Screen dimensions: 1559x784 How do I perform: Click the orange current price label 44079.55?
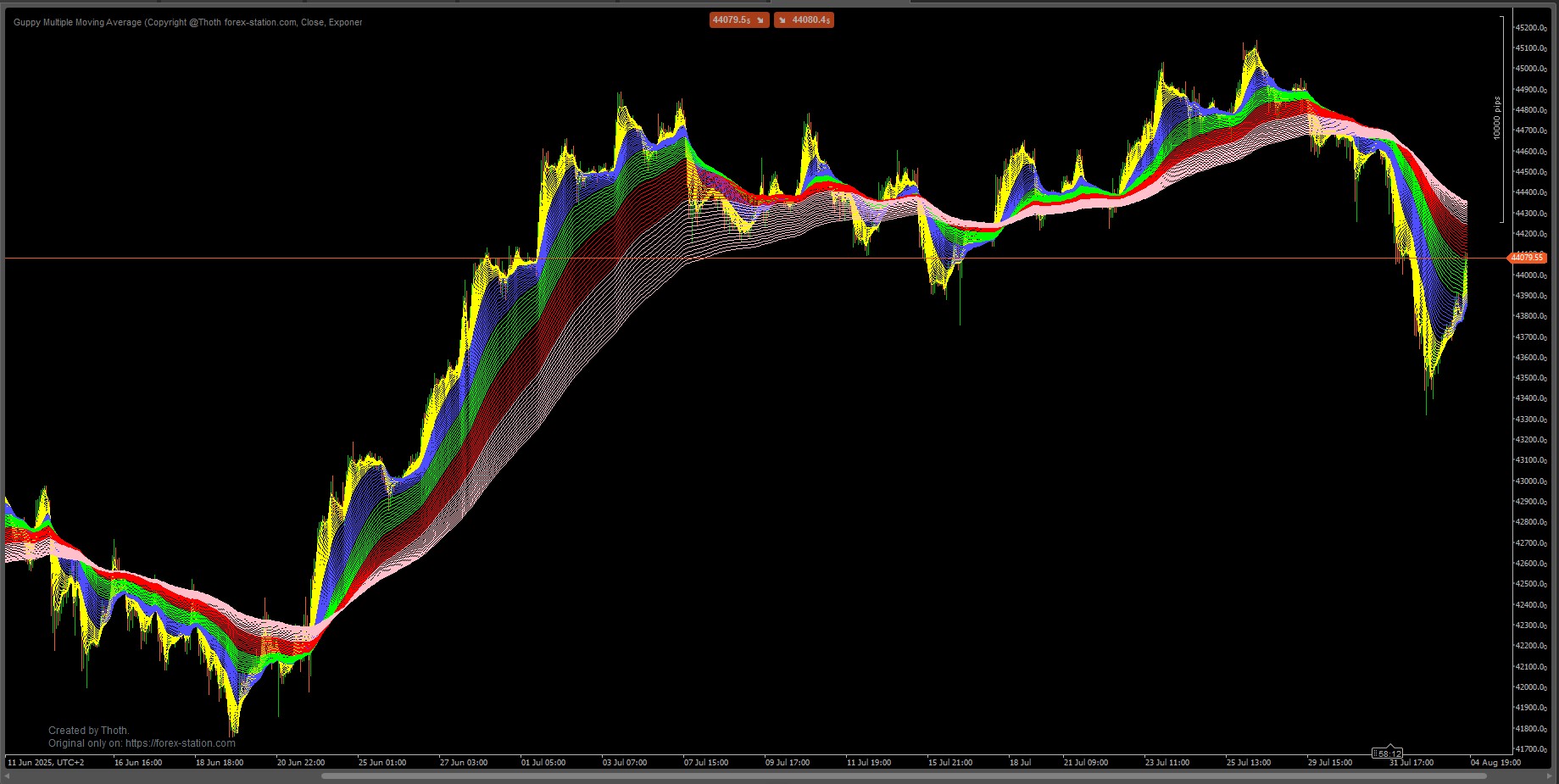point(1528,258)
